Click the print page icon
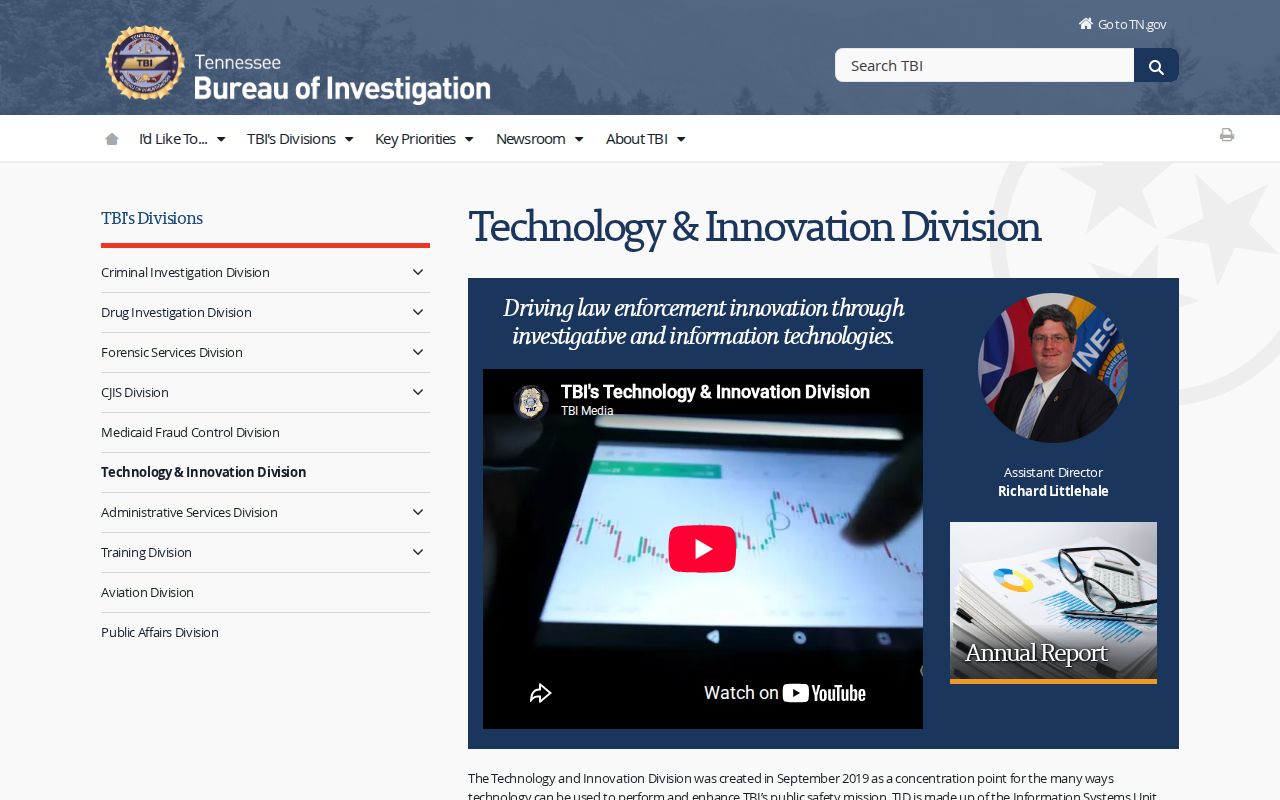Viewport: 1280px width, 800px height. [1227, 135]
